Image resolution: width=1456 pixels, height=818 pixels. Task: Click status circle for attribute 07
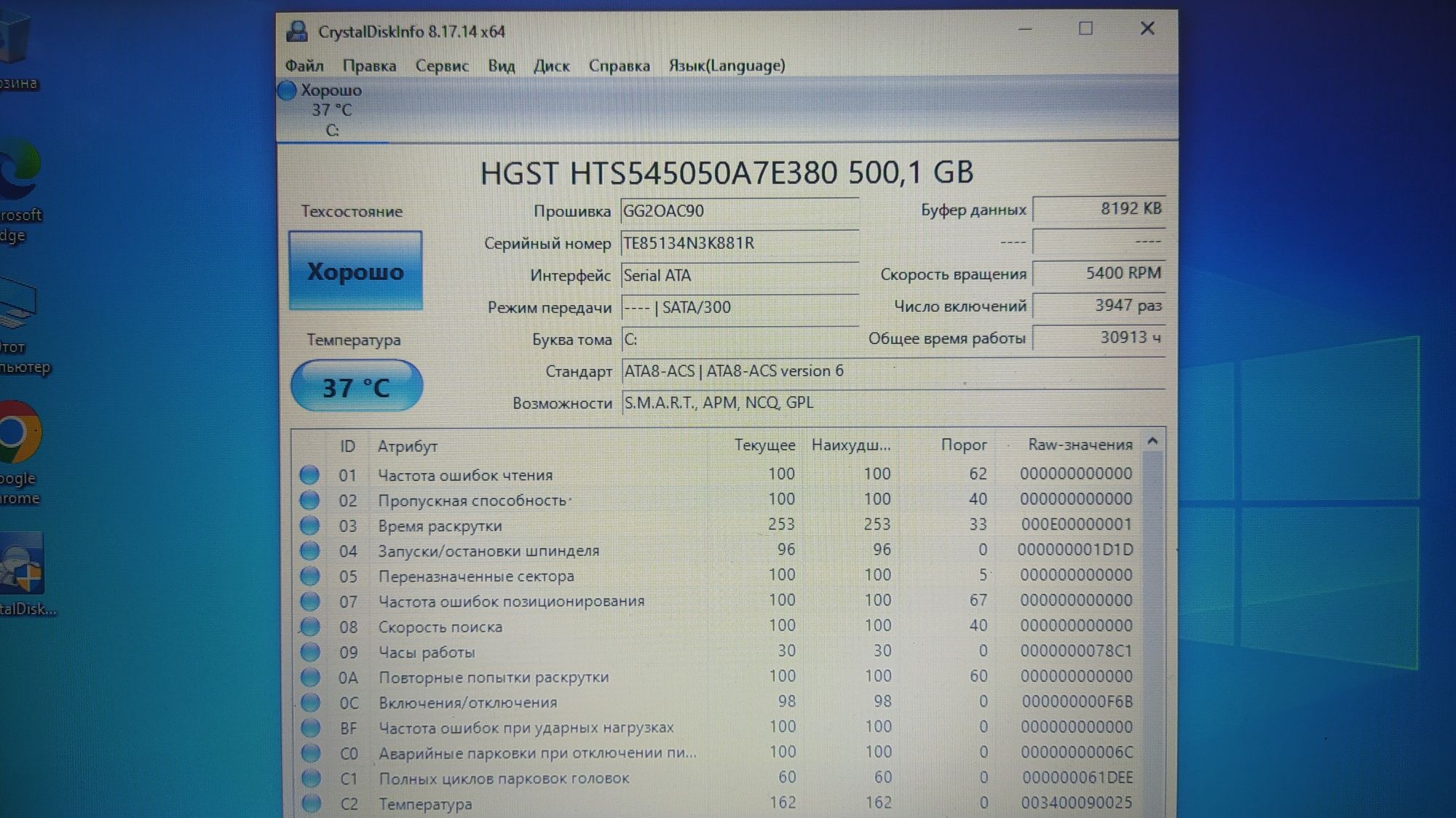(x=310, y=601)
